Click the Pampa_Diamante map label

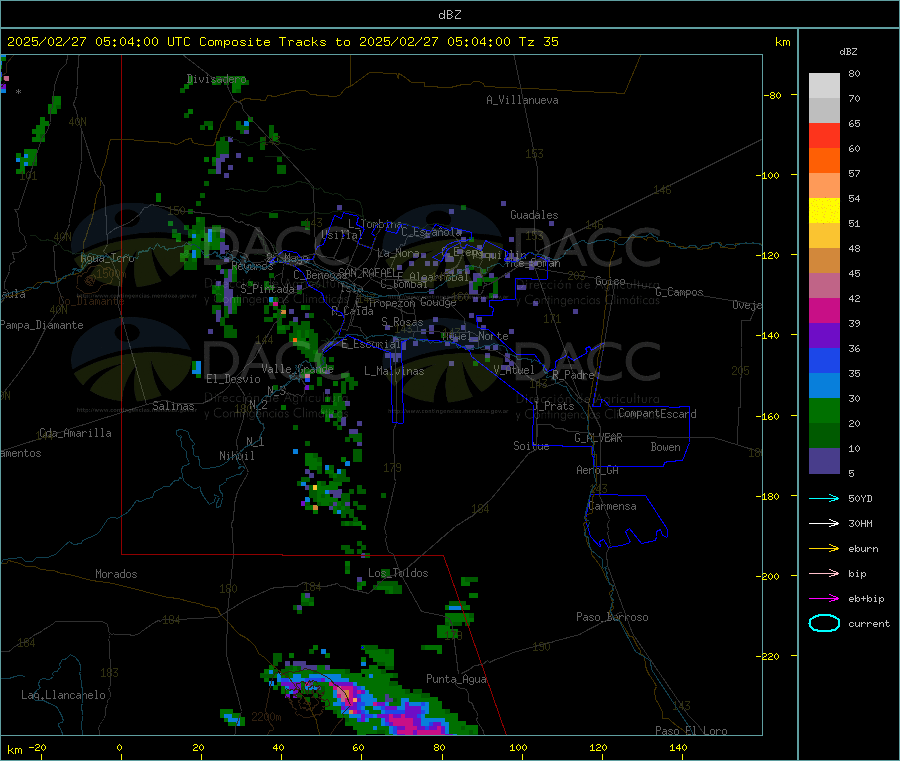(x=42, y=325)
